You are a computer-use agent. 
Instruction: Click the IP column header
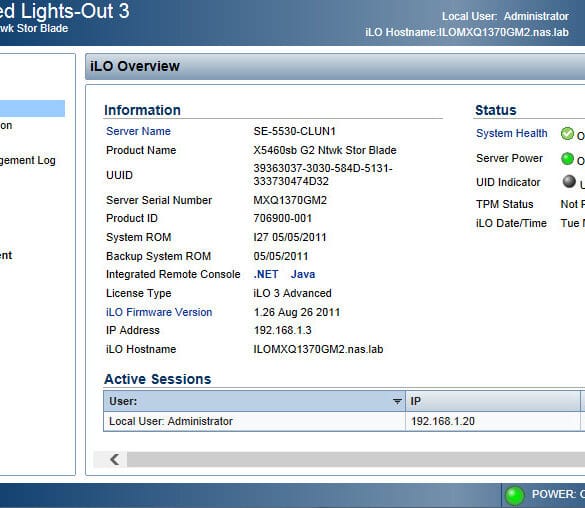click(492, 401)
